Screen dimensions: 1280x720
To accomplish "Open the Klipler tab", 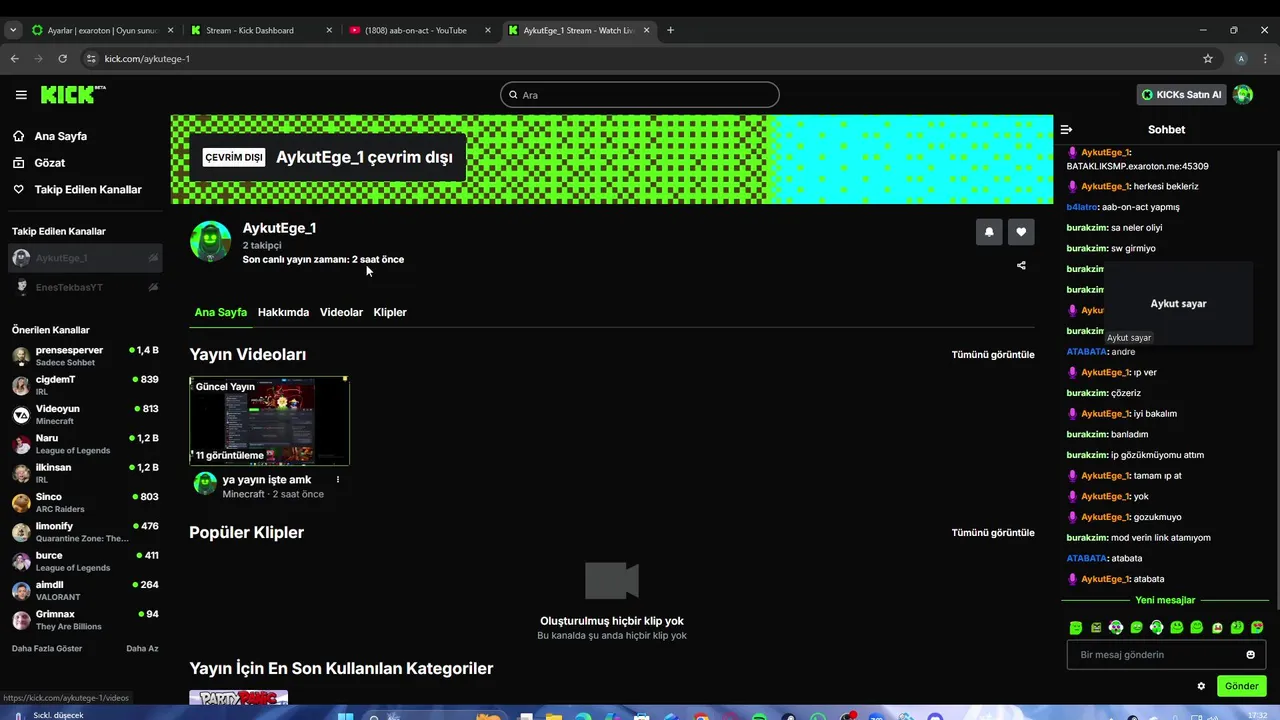I will (x=390, y=312).
